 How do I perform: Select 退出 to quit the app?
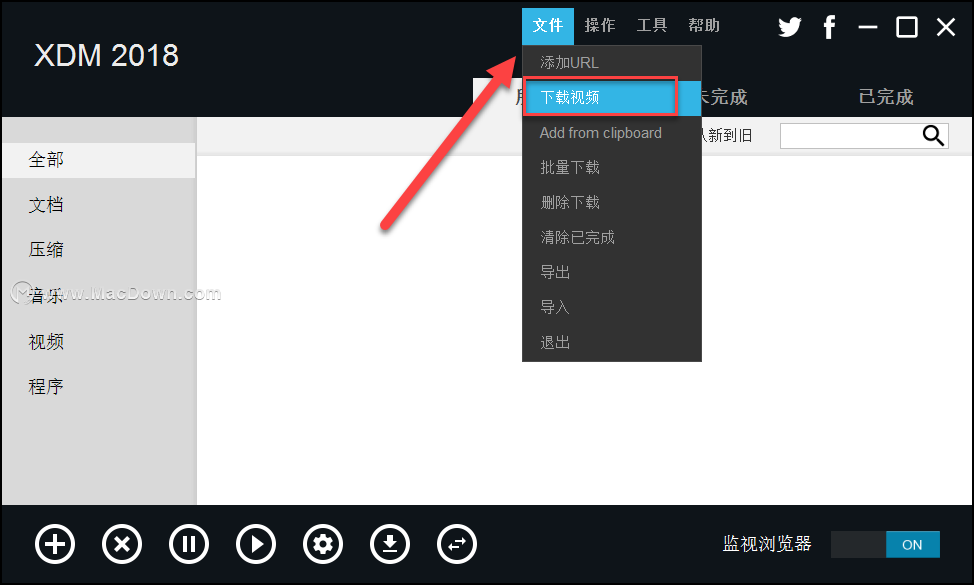coord(612,342)
